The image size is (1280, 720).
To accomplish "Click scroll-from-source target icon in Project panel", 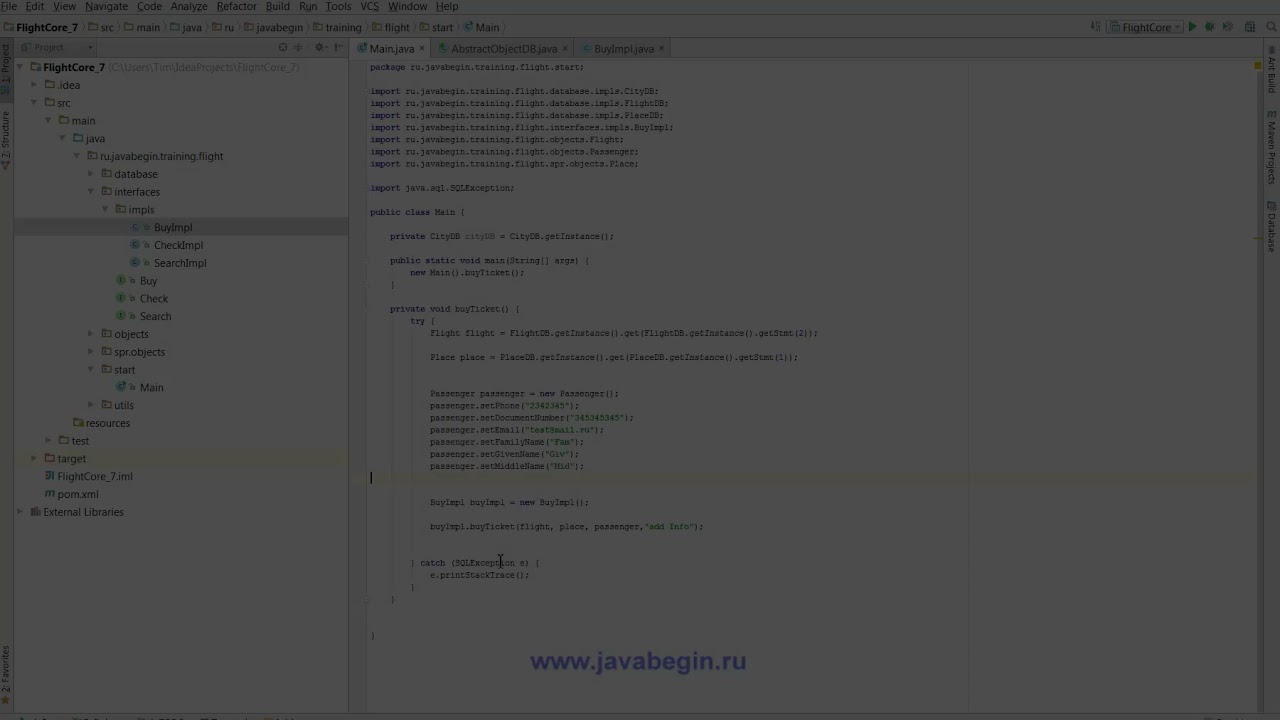I will click(x=283, y=48).
